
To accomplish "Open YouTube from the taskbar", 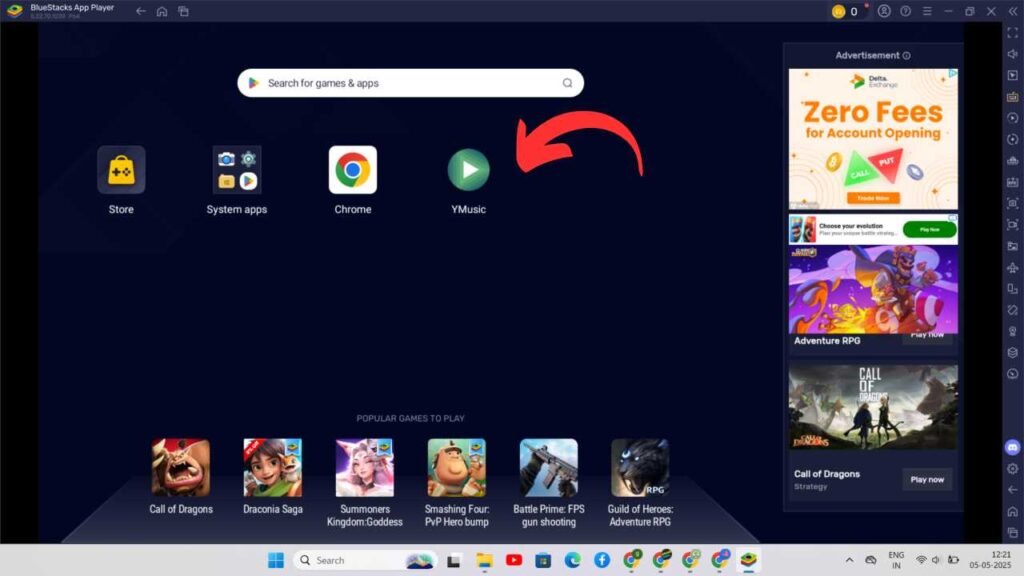I will (x=514, y=560).
